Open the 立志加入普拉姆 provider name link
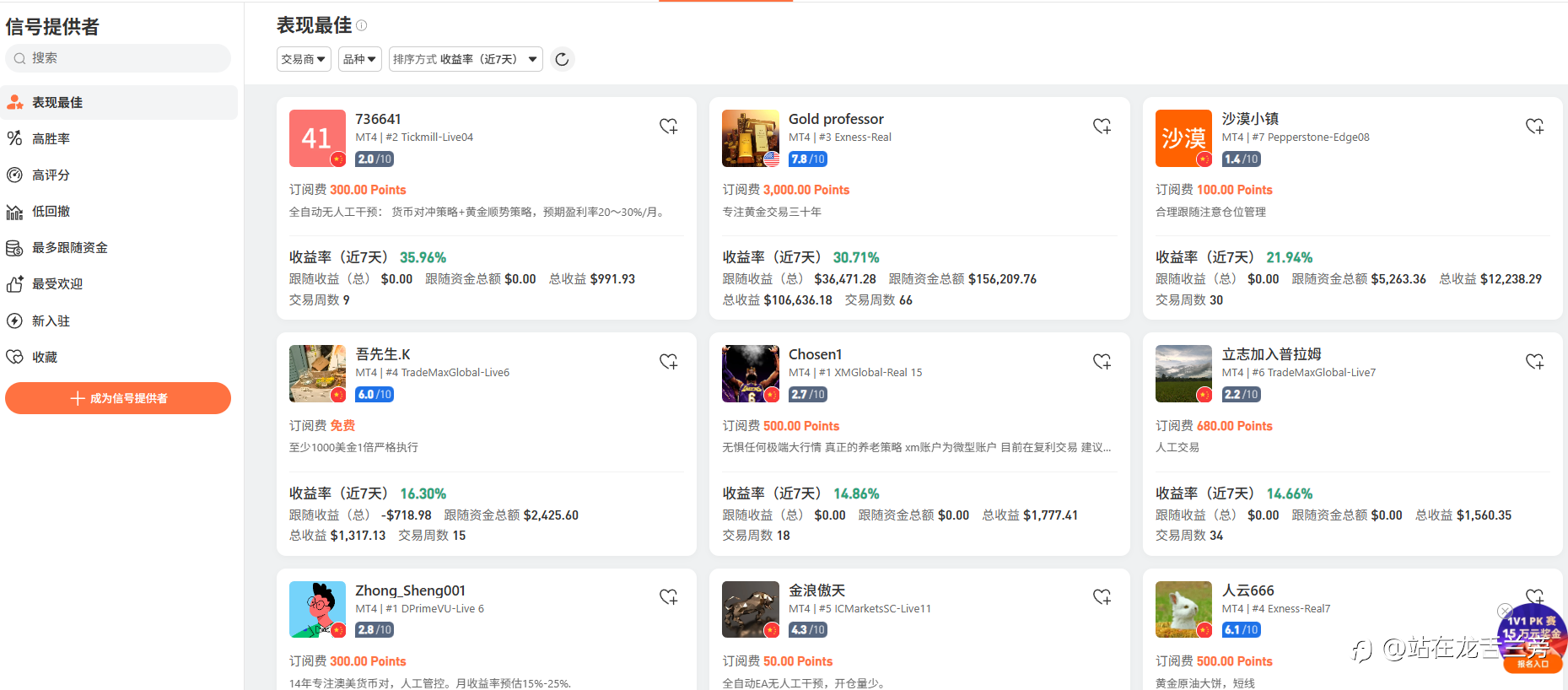The height and width of the screenshot is (690, 1568). (1271, 354)
